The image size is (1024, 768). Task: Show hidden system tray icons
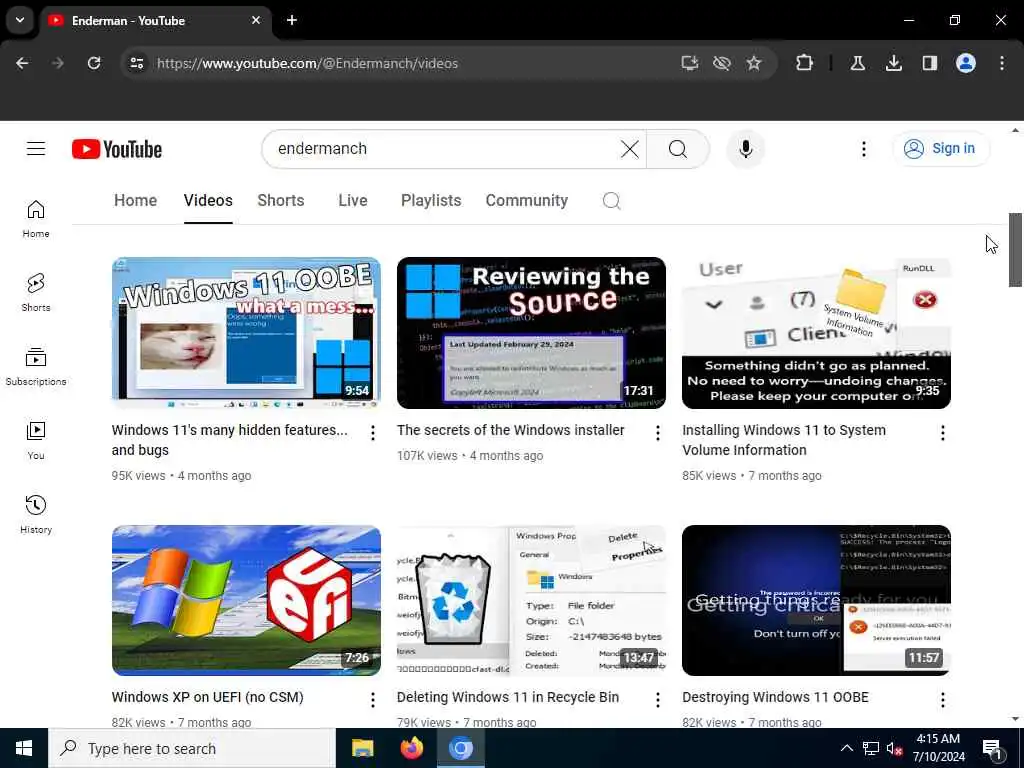pos(846,748)
